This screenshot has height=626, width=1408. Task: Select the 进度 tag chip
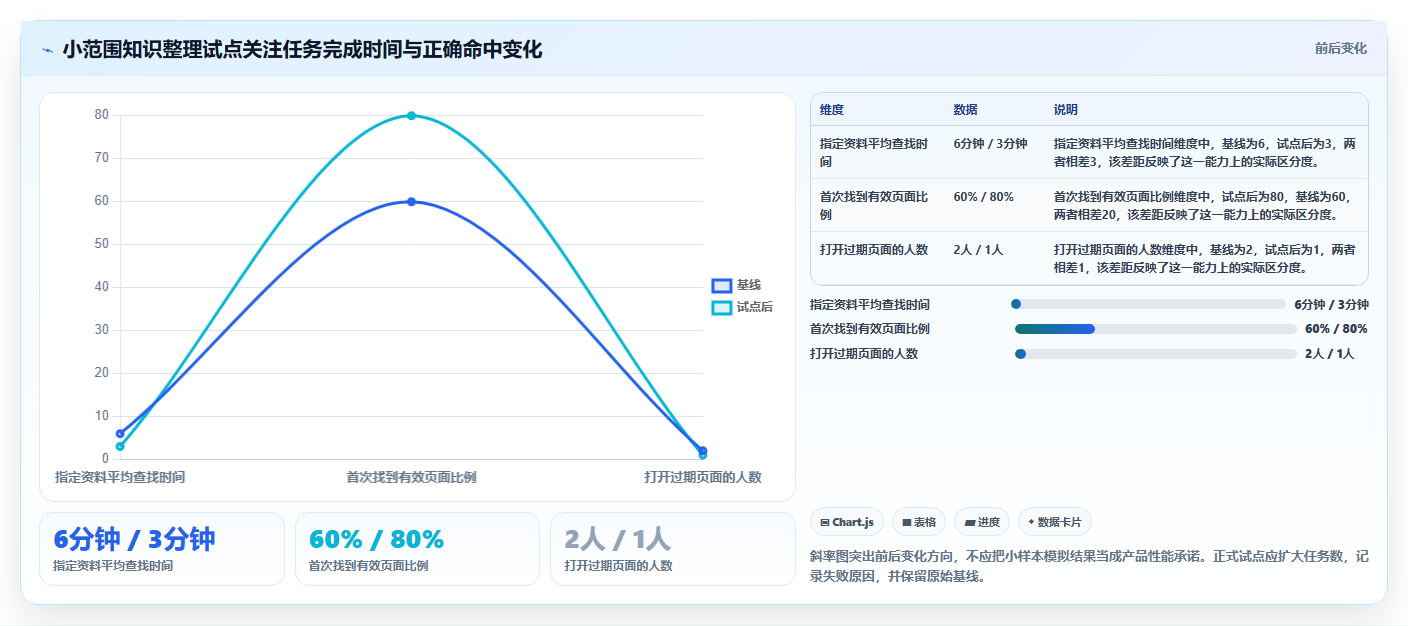click(x=981, y=522)
